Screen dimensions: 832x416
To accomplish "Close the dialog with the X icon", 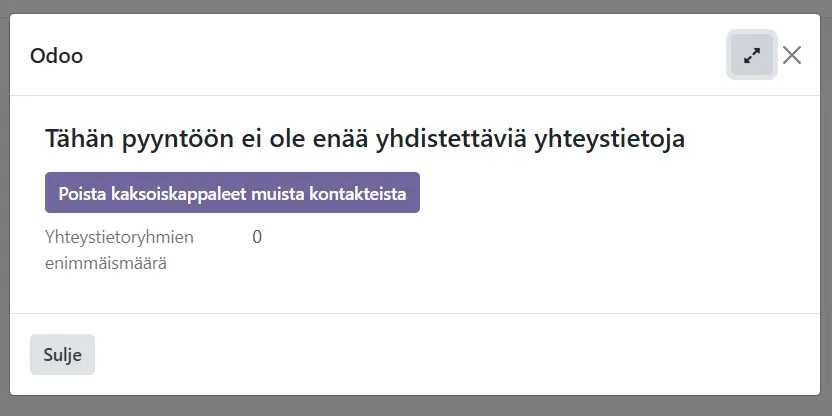I will click(x=792, y=56).
